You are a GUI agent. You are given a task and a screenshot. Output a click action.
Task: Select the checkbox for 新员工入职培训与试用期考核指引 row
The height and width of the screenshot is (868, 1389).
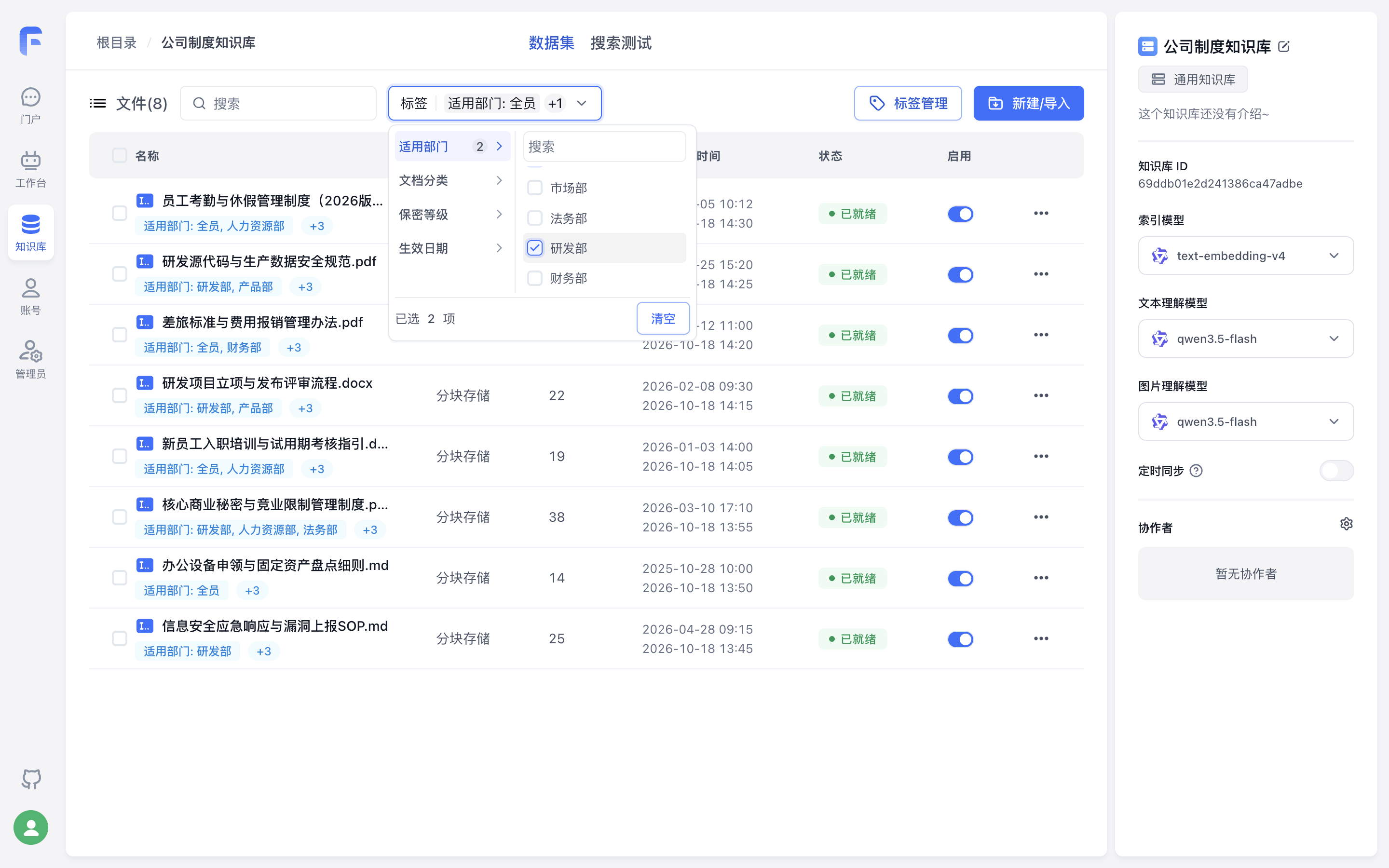120,456
